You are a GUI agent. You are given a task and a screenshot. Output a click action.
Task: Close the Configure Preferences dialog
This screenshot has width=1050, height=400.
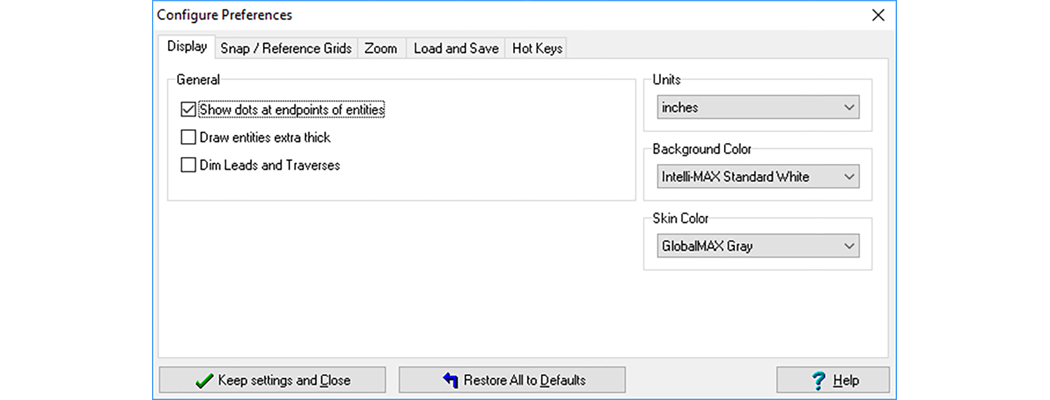(x=878, y=15)
